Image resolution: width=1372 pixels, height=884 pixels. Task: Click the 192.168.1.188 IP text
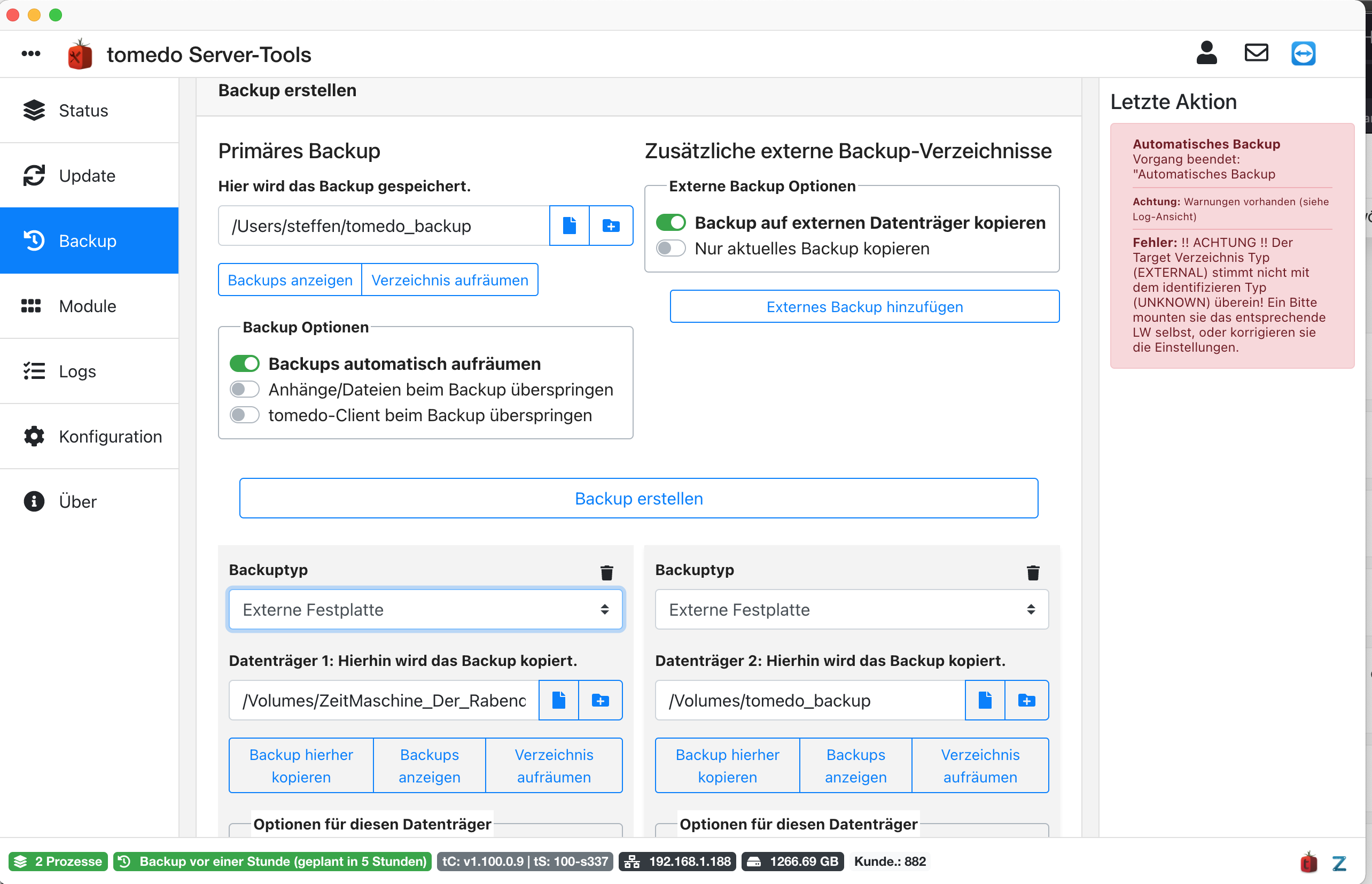(690, 861)
